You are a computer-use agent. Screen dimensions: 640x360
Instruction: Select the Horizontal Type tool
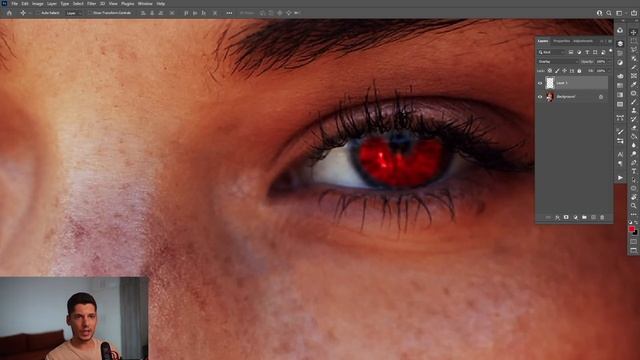(x=633, y=171)
